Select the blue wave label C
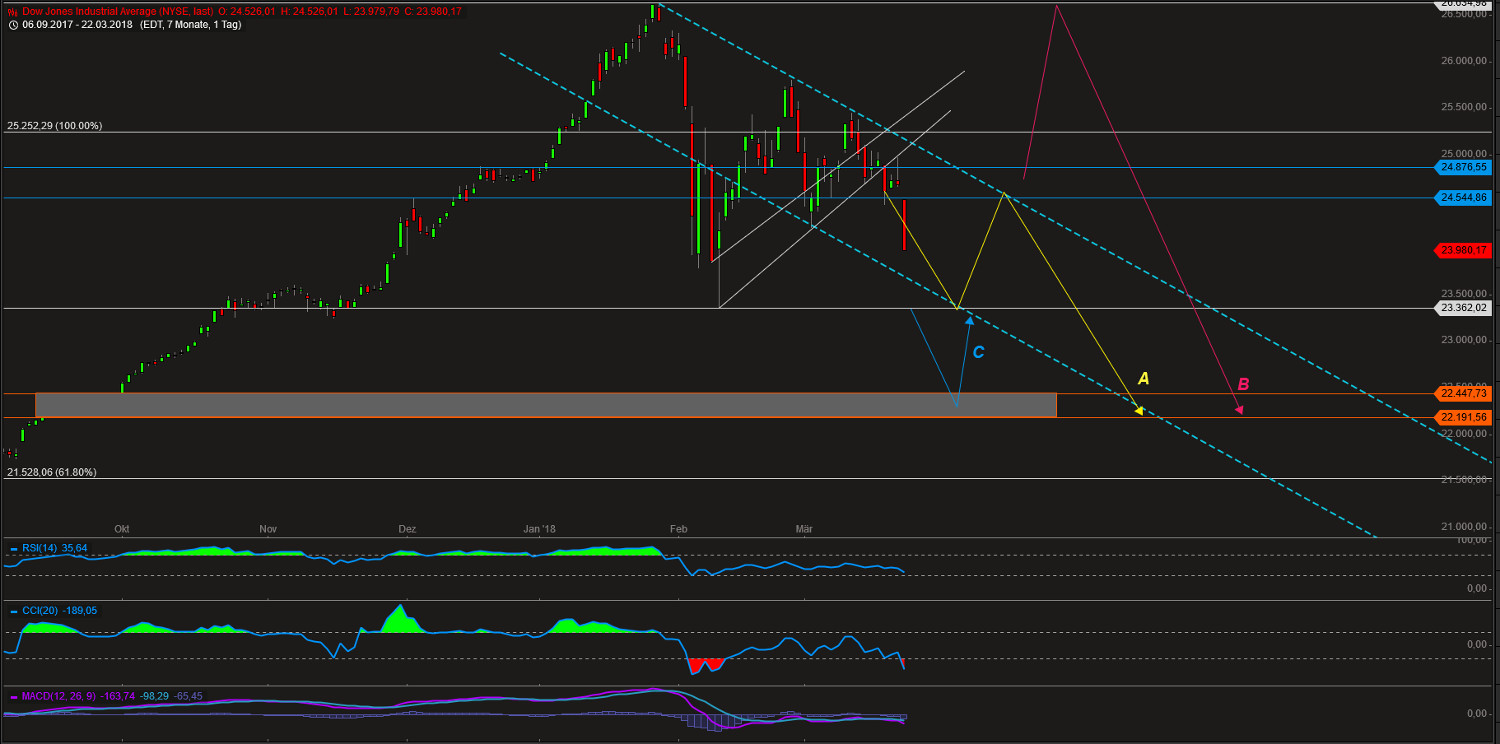 (977, 351)
